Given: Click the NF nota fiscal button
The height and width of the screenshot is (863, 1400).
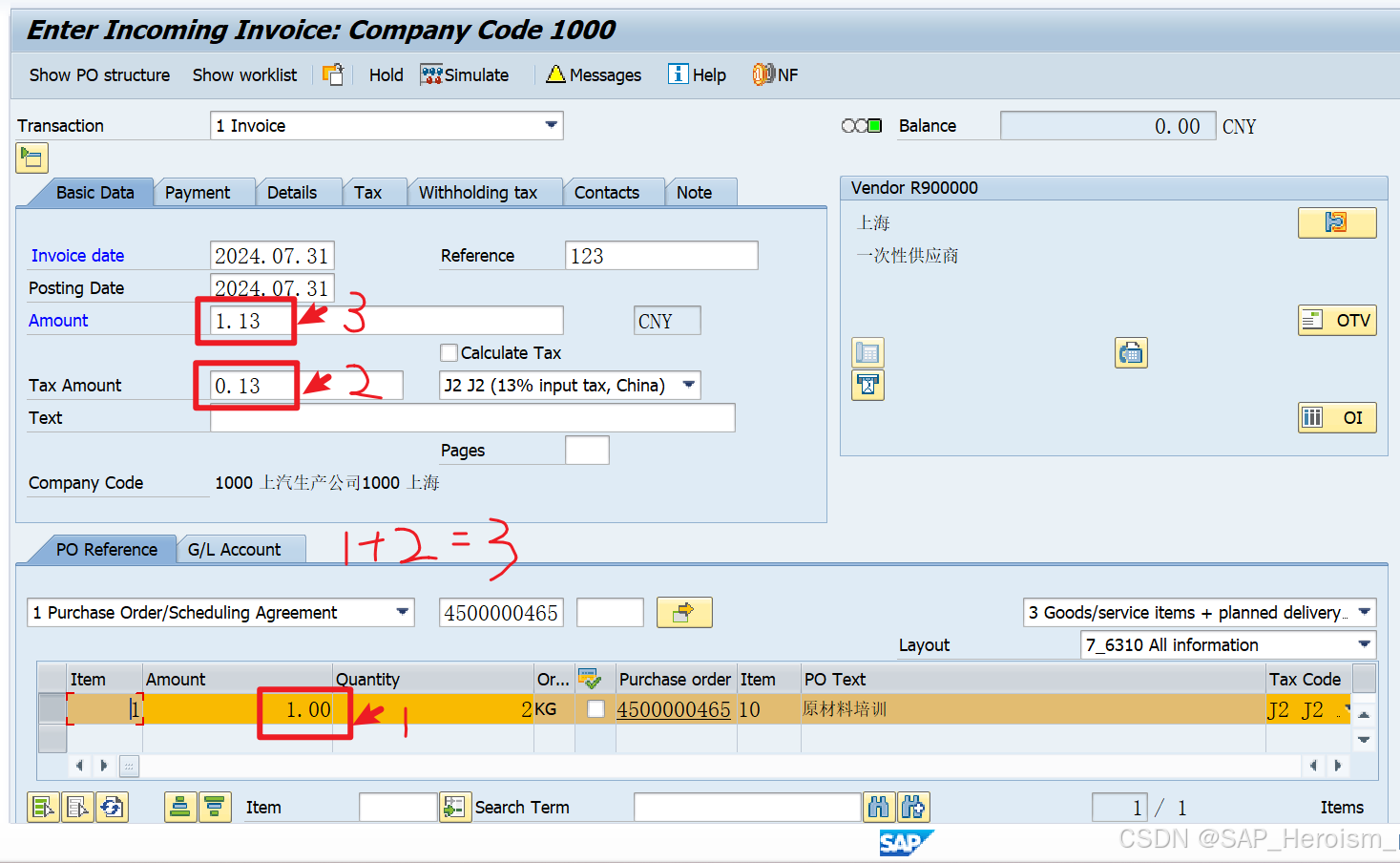Looking at the screenshot, I should (775, 74).
